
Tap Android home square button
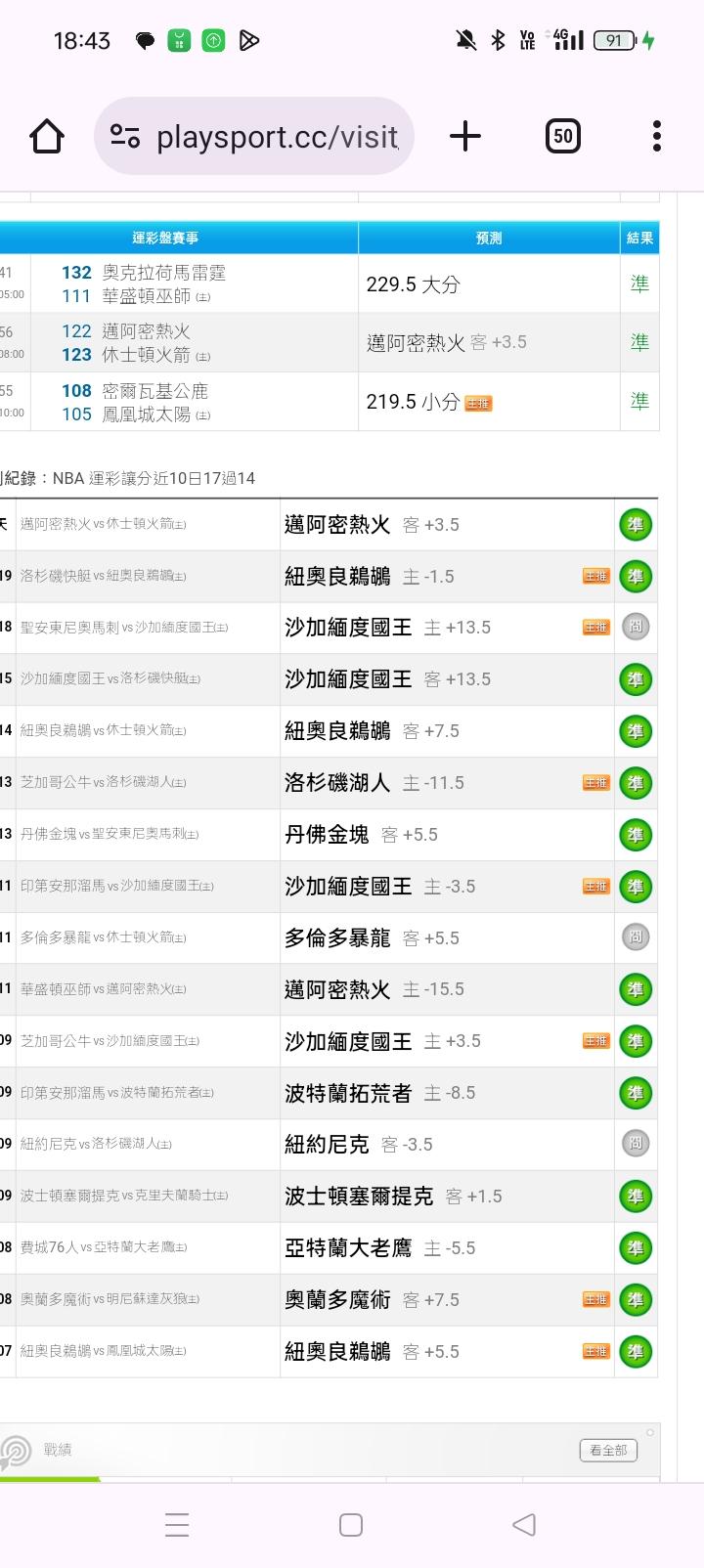(351, 1525)
